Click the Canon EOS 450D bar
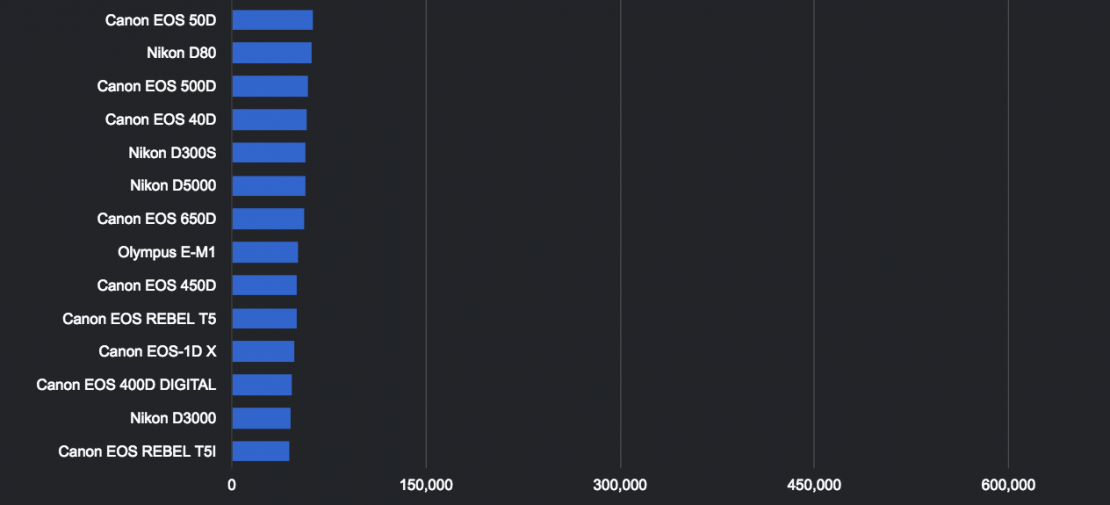This screenshot has height=505, width=1110. pyautogui.click(x=264, y=285)
